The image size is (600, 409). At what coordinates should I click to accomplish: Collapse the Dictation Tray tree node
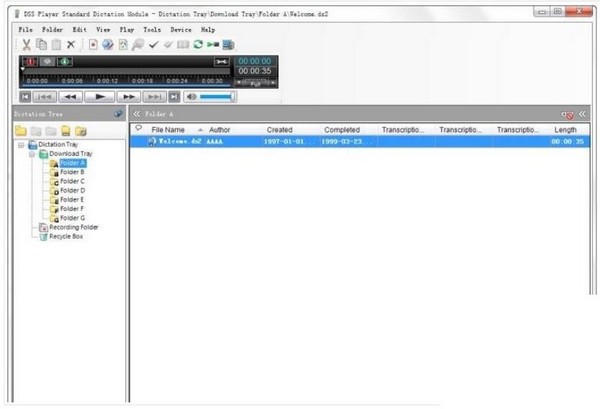tap(21, 145)
